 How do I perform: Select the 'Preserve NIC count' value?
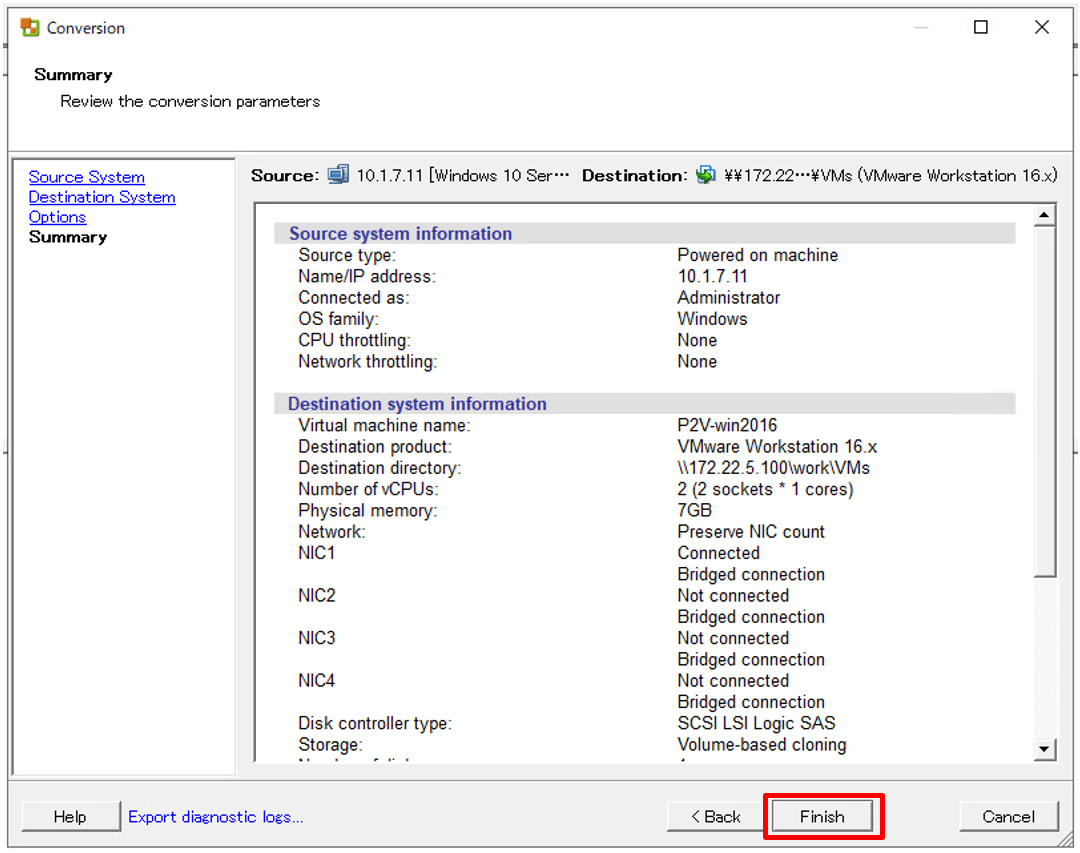pos(751,532)
